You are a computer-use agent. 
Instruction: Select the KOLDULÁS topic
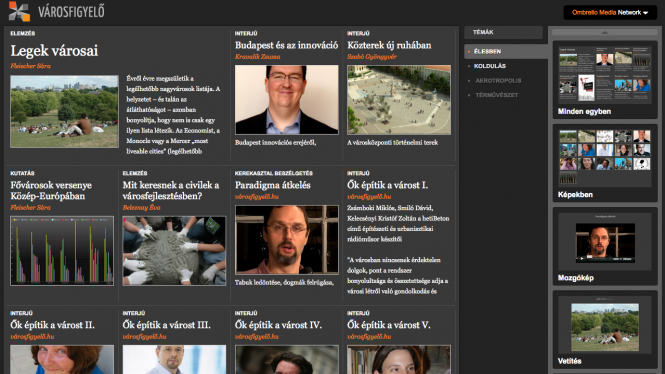(489, 66)
